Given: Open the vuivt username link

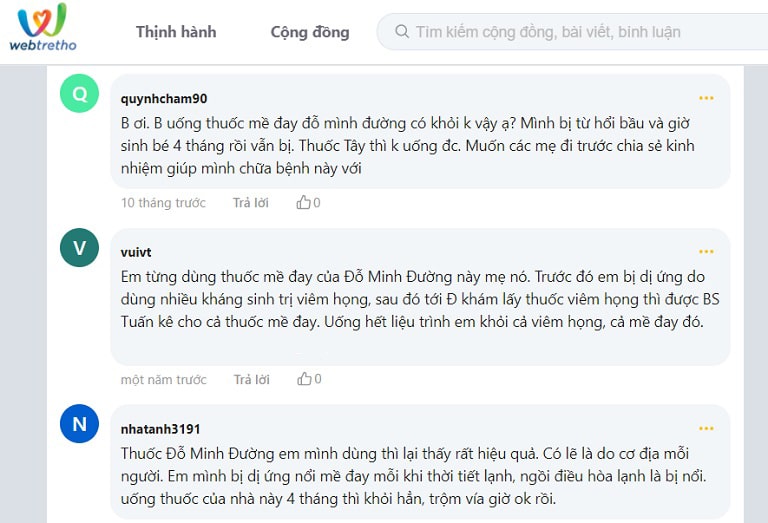Looking at the screenshot, I should (x=136, y=252).
